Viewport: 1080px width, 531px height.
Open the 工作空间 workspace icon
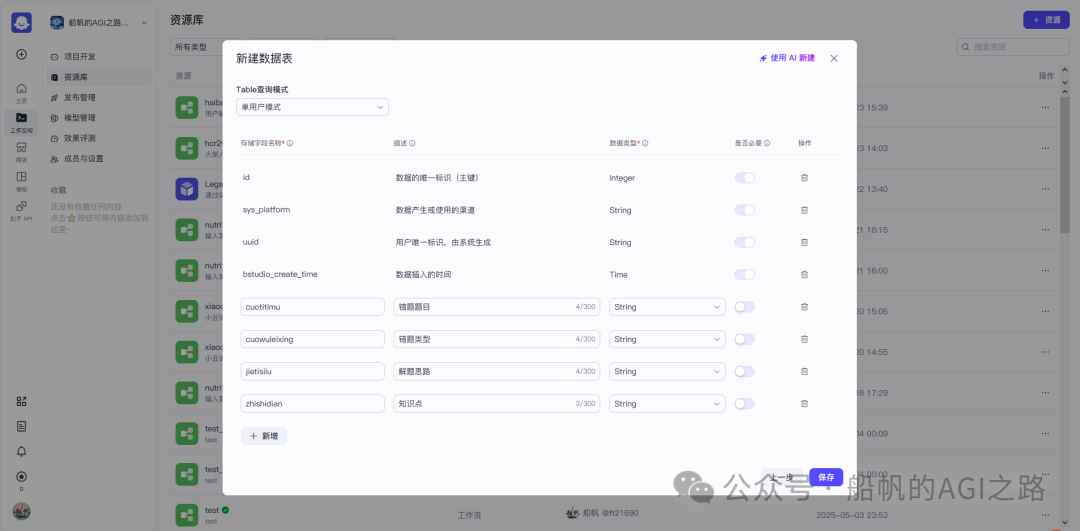click(x=21, y=122)
